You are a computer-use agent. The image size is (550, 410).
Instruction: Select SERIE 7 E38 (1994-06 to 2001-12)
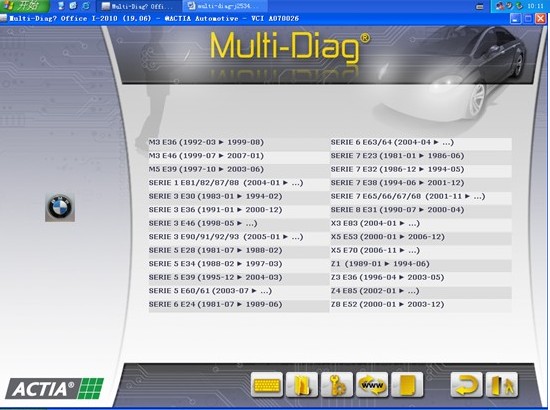421,183
